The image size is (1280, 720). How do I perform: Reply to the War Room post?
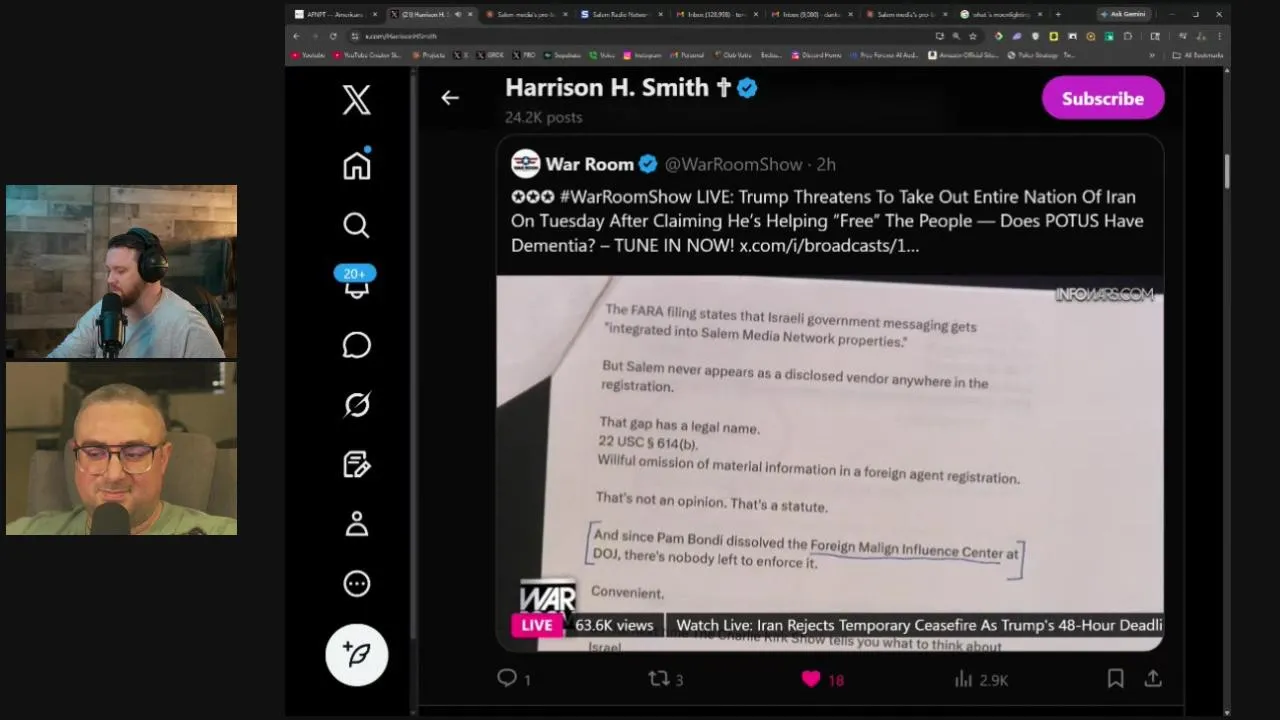[514, 679]
